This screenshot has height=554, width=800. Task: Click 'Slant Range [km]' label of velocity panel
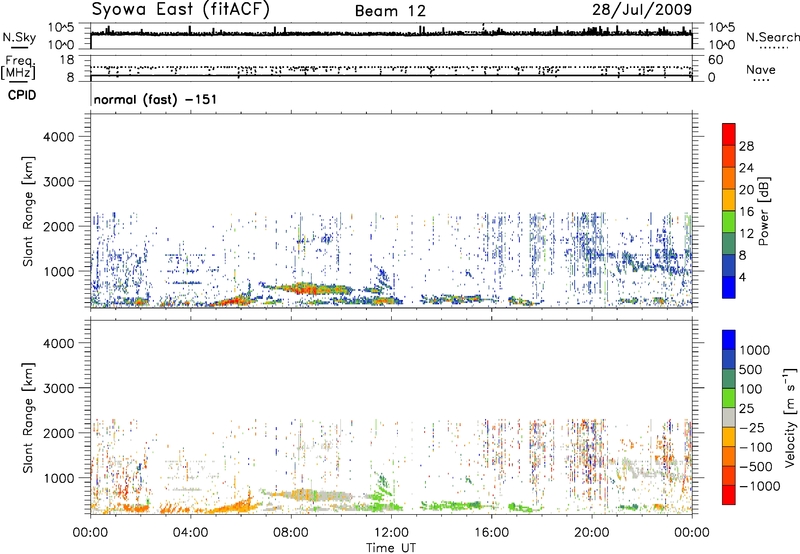click(28, 418)
